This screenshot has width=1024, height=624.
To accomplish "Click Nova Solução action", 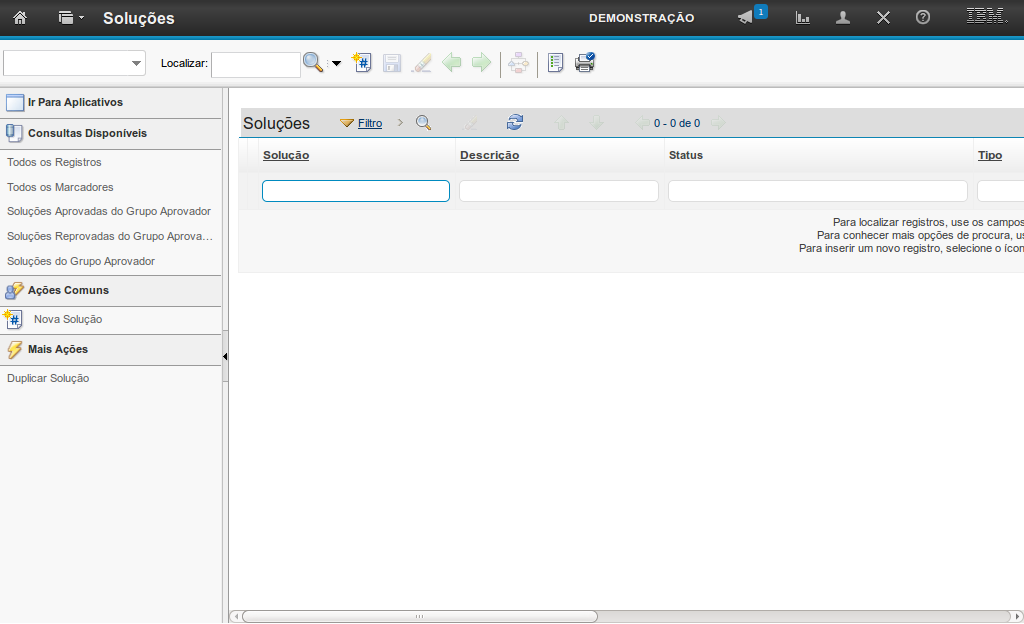I will click(67, 319).
